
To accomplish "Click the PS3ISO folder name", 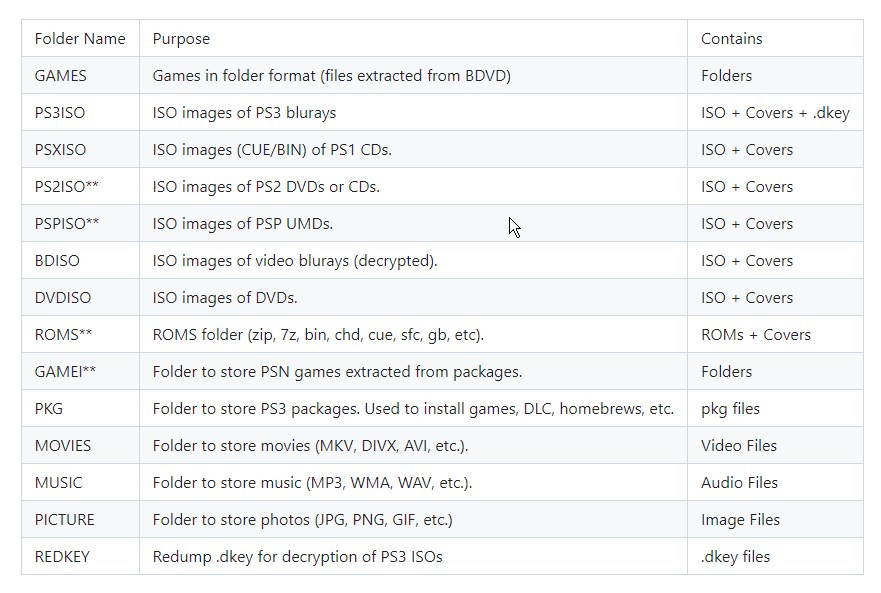I will coord(60,113).
